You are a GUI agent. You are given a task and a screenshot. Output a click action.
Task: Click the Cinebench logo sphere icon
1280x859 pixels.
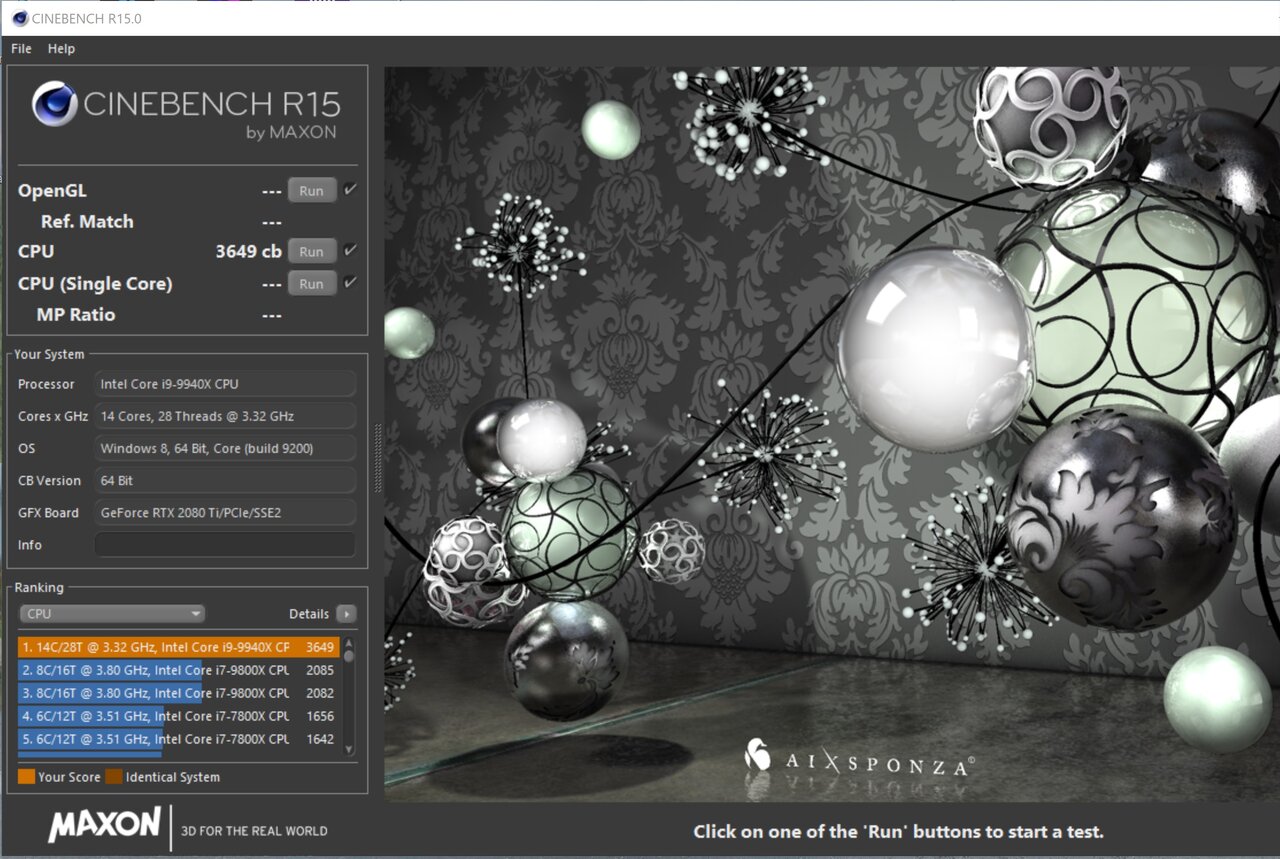coord(55,104)
